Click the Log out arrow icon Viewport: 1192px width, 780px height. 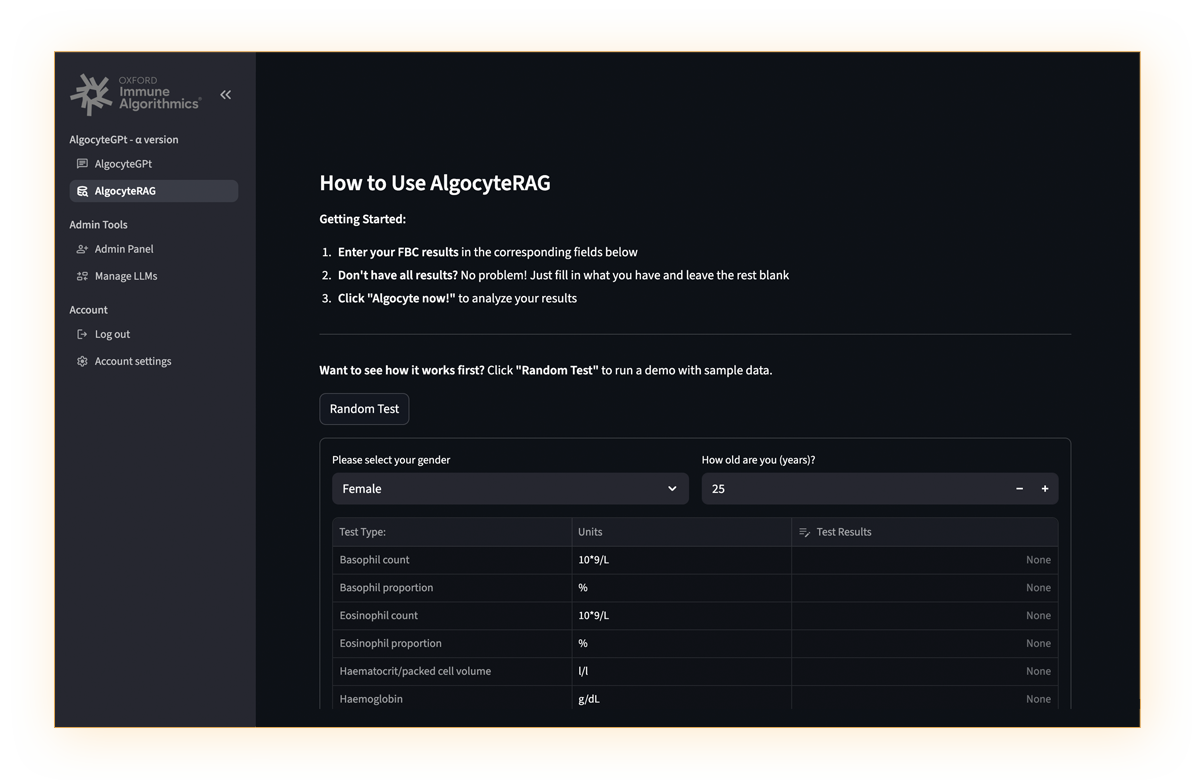(82, 334)
